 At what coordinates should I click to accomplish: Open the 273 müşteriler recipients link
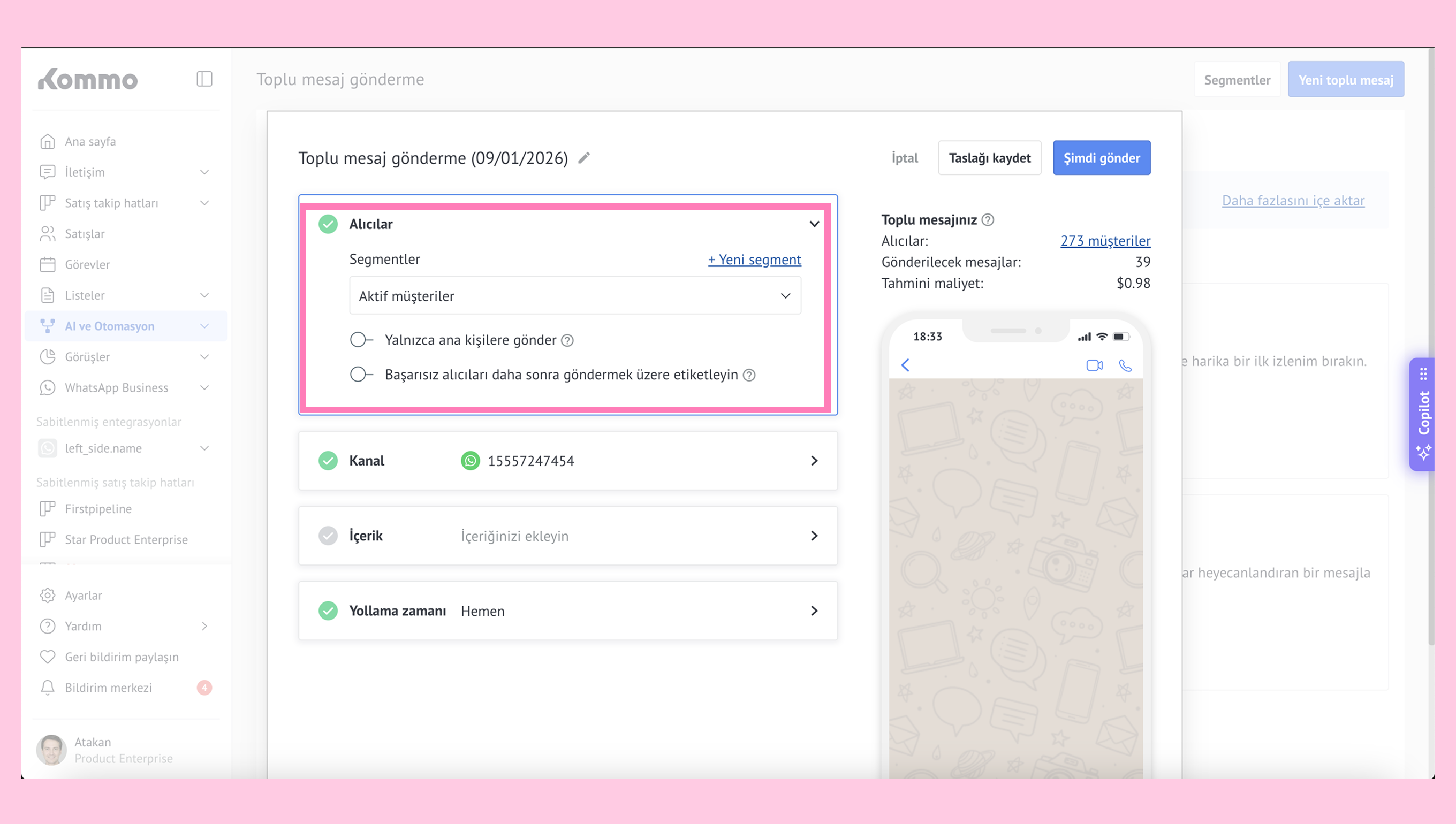point(1105,241)
